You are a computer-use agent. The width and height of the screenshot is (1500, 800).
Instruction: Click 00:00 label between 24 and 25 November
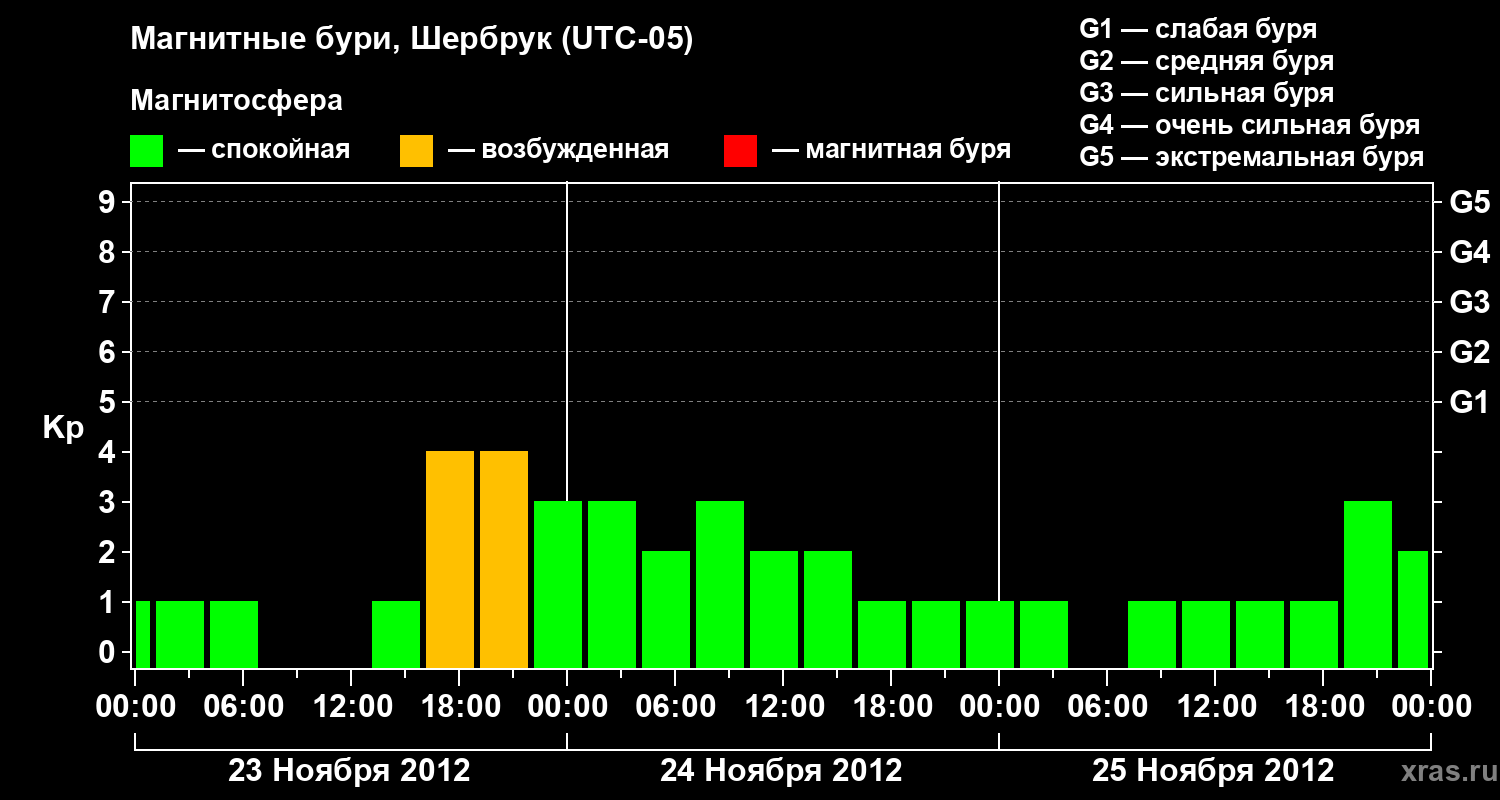(x=999, y=706)
